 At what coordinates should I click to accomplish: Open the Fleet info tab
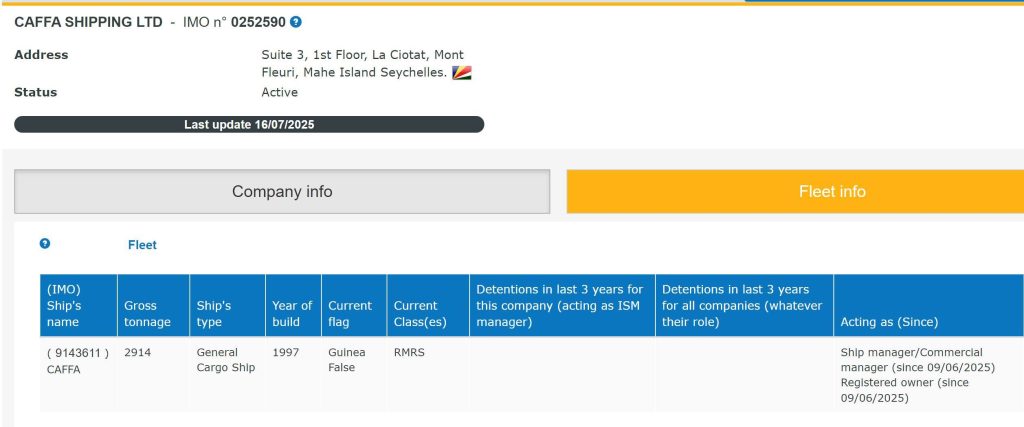(795, 191)
